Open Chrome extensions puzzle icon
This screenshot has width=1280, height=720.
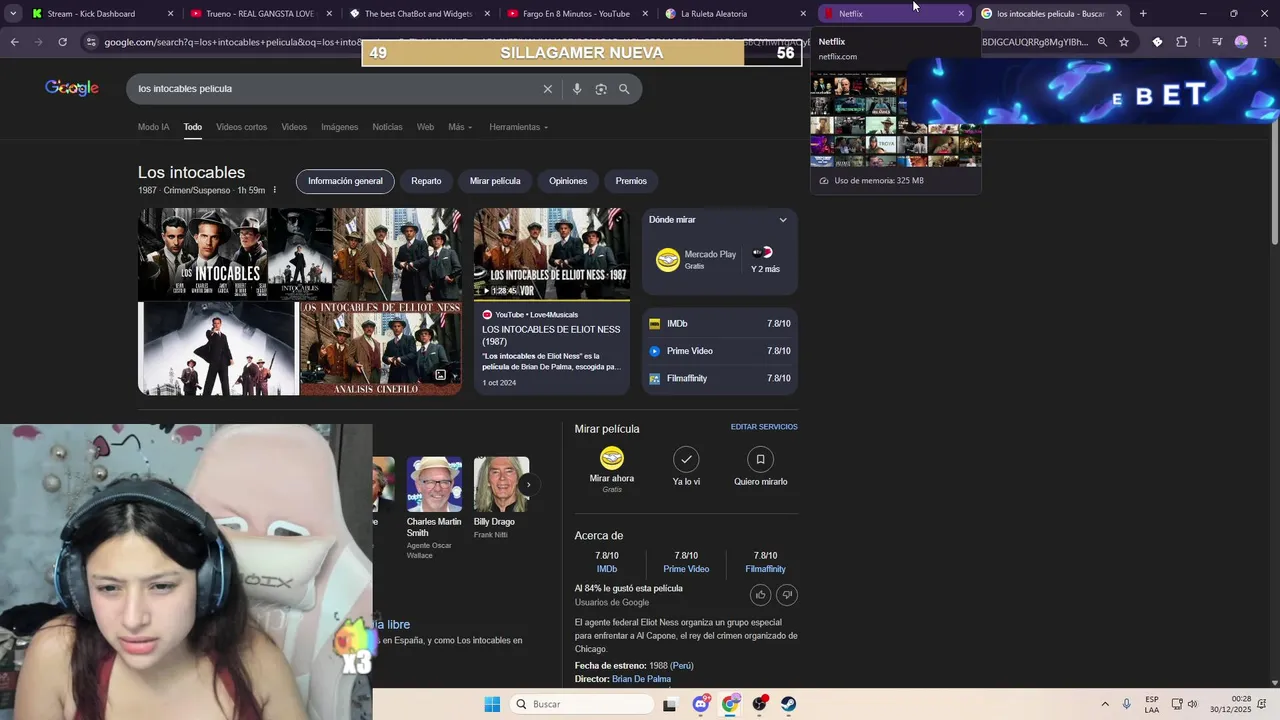point(1182,42)
